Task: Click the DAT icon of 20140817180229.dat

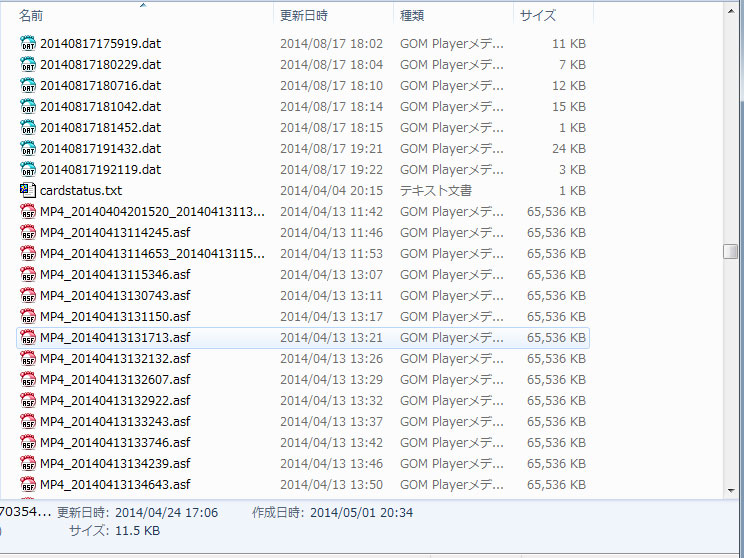Action: coord(28,64)
